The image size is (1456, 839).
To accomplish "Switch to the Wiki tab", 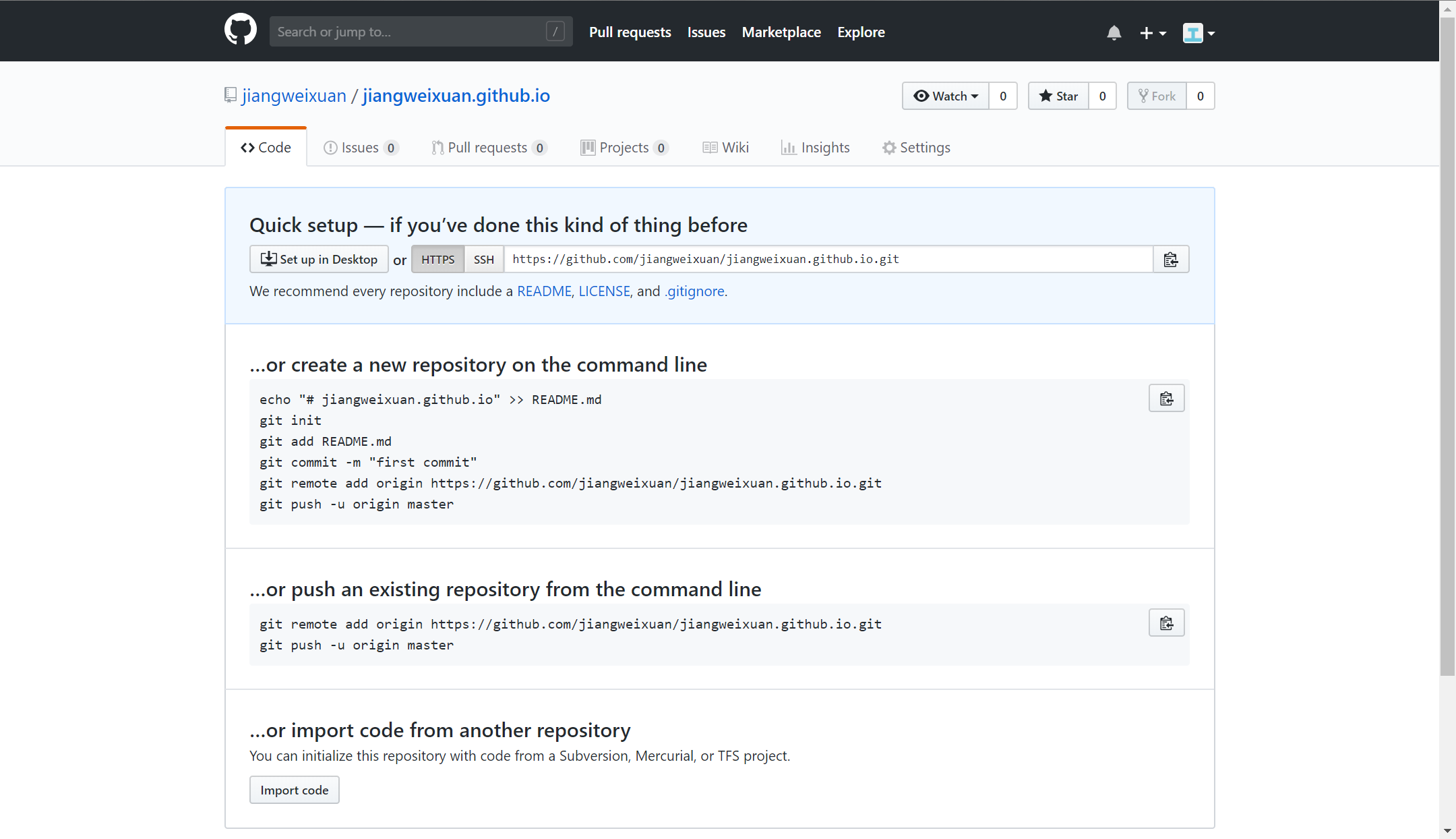I will [725, 148].
